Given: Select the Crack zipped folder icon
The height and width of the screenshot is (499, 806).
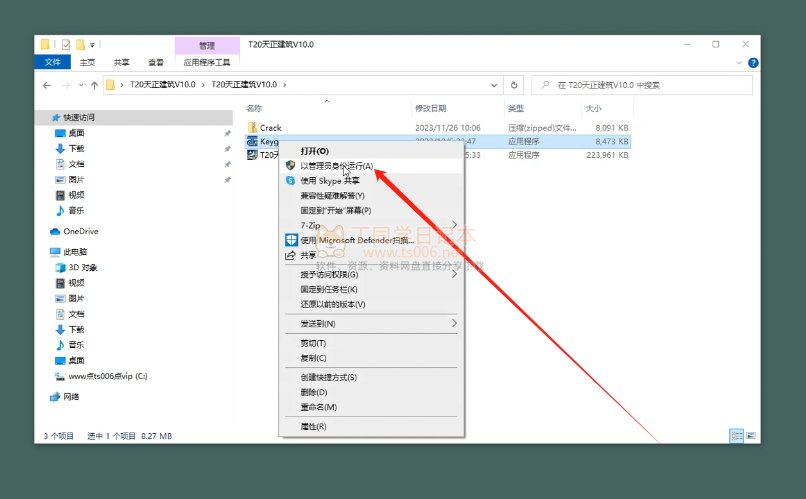Looking at the screenshot, I should 252,127.
